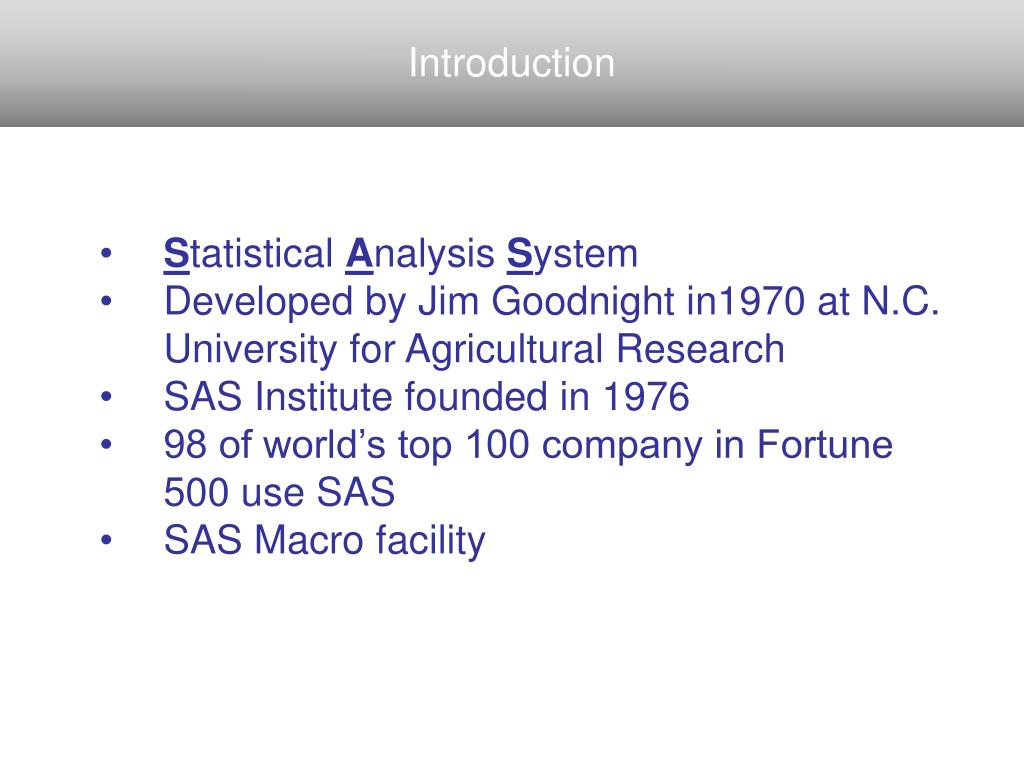Click bullet point before "Developed by Jim"
Image resolution: width=1024 pixels, height=768 pixels.
pos(106,301)
